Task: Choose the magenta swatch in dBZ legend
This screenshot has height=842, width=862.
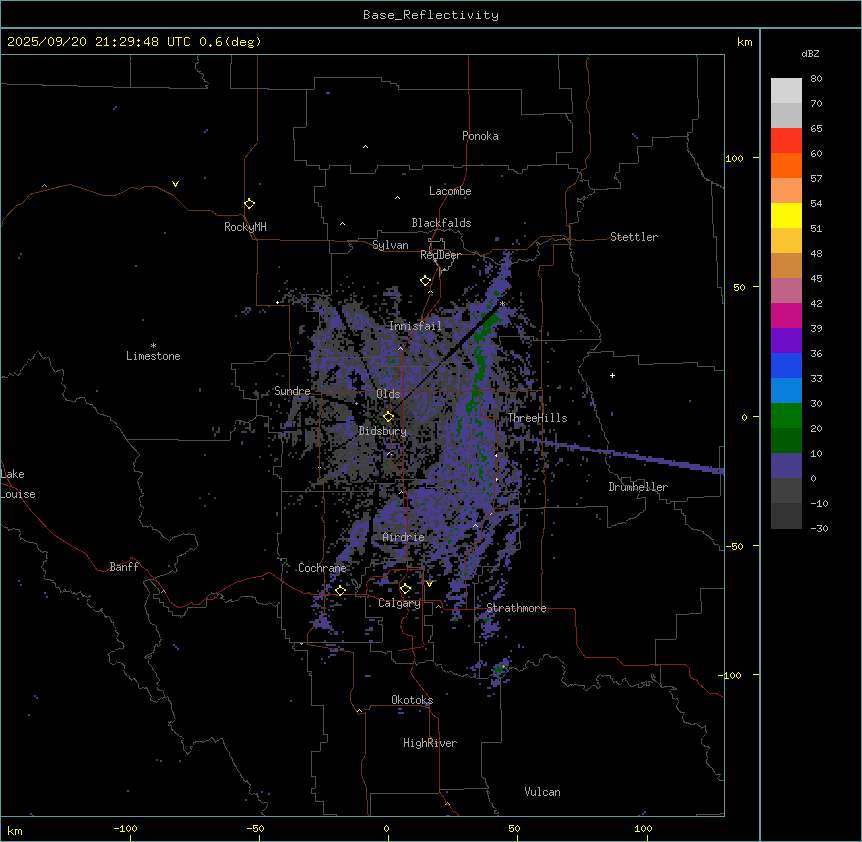Action: coord(786,316)
